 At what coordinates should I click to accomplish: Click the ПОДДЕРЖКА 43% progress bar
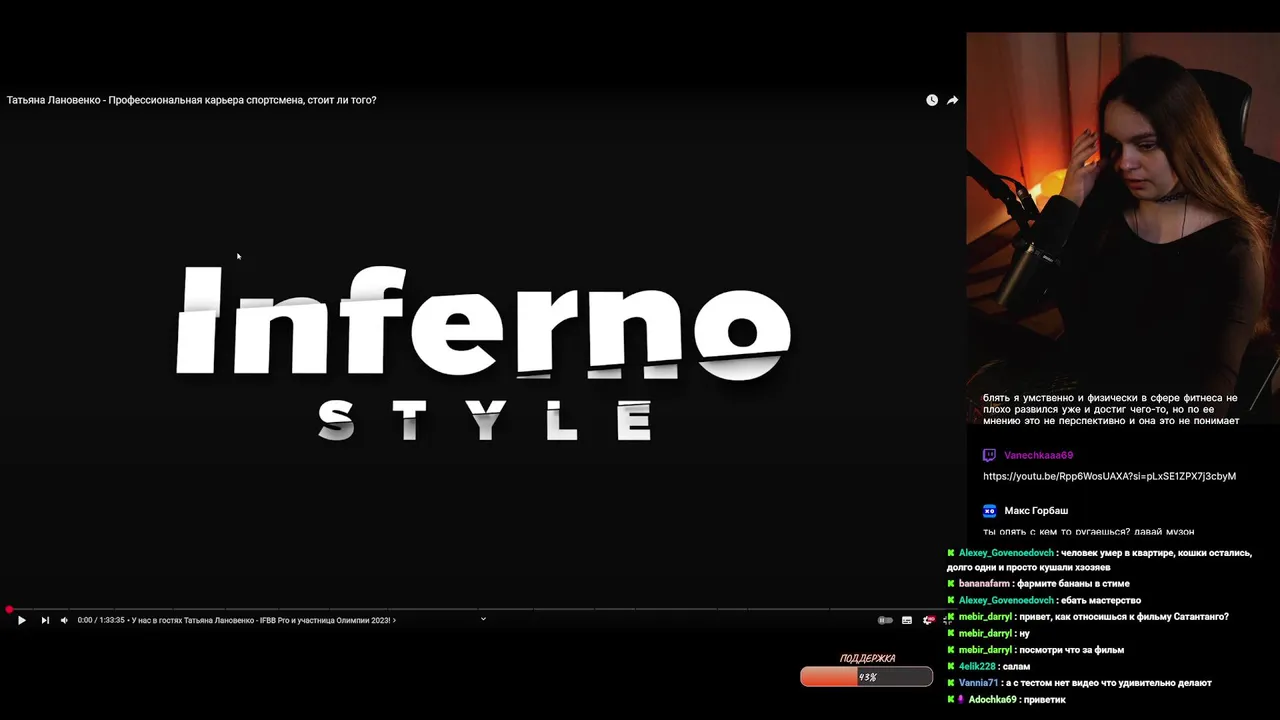(866, 677)
